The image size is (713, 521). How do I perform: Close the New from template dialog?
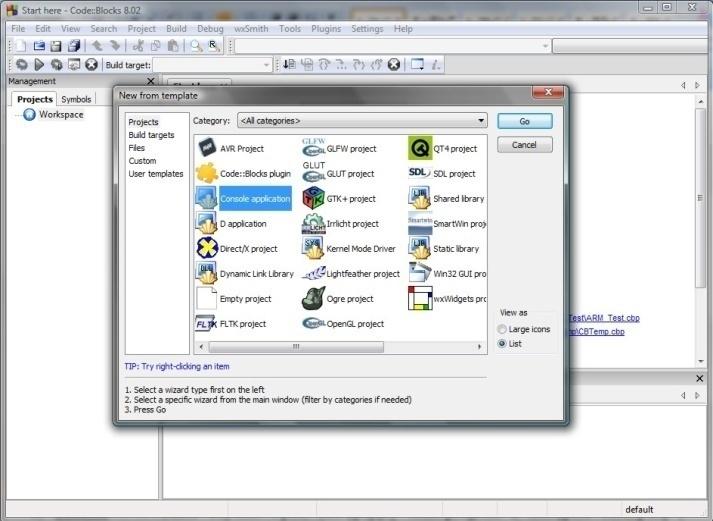[548, 92]
